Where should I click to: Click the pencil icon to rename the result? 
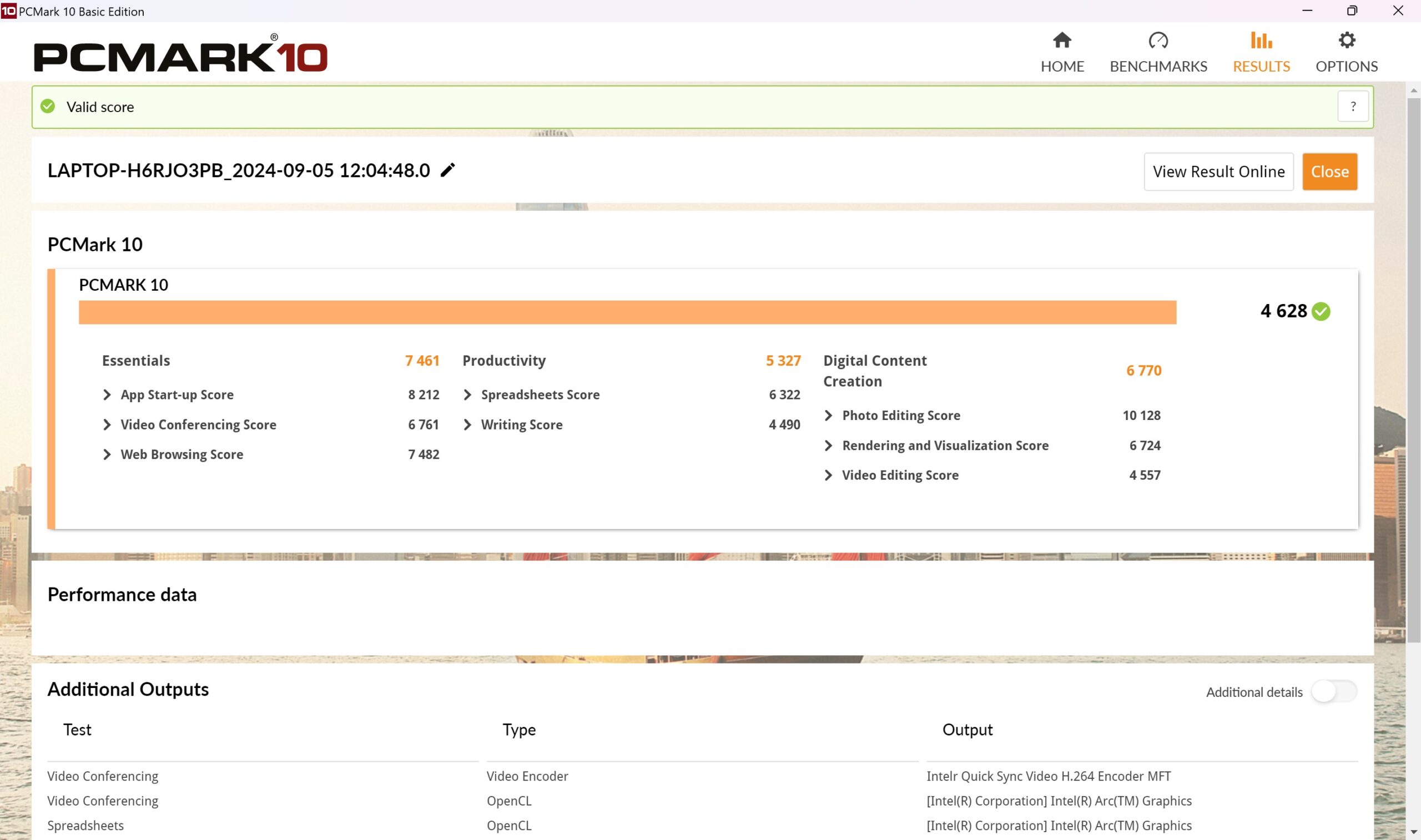(448, 170)
